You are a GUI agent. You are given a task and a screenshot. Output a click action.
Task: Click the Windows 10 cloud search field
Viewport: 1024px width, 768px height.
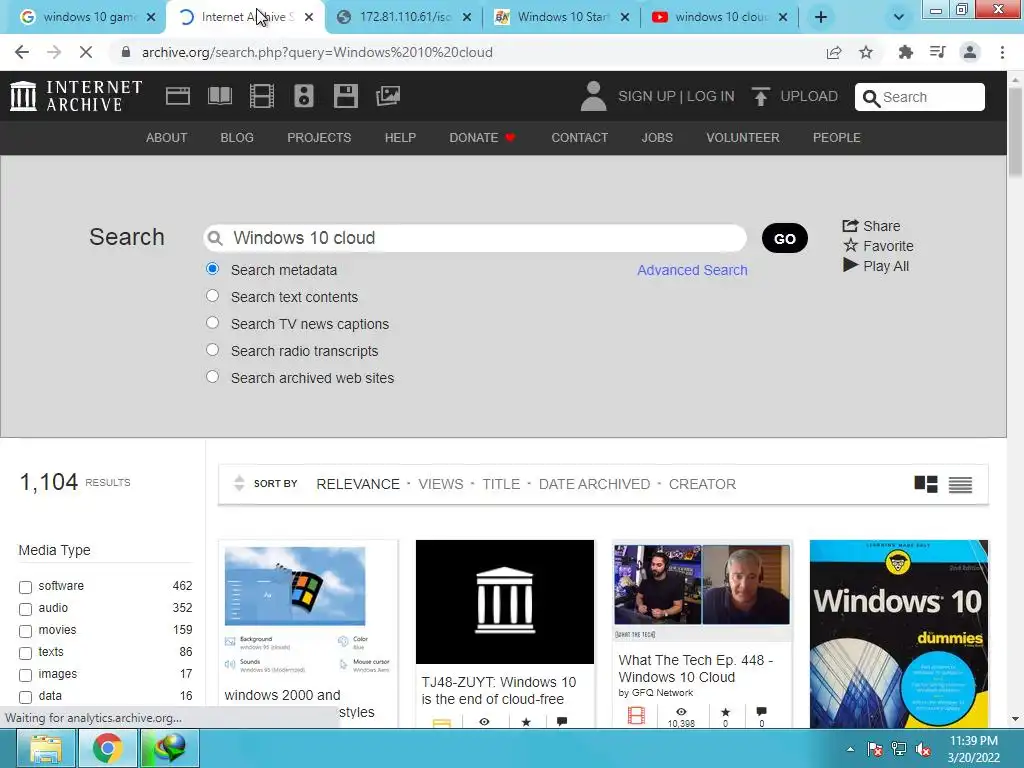(475, 238)
